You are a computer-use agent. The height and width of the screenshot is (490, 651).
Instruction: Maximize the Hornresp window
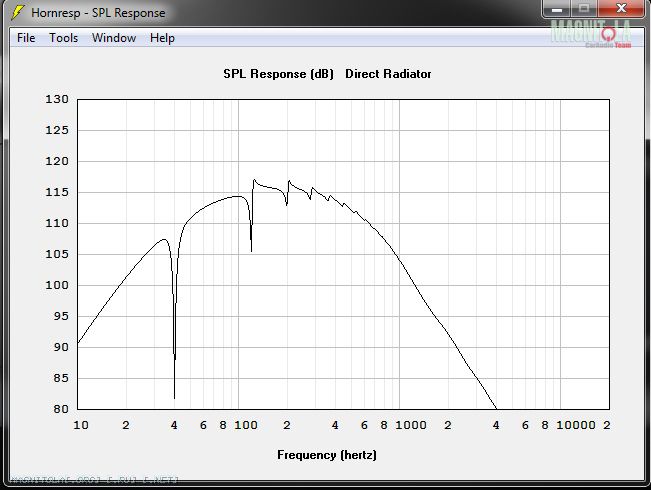(584, 8)
